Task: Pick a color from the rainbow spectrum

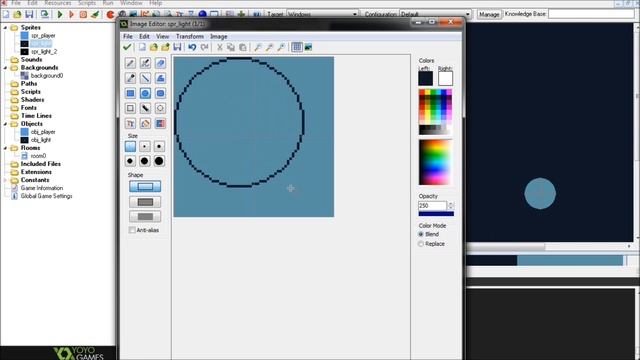Action: [435, 162]
